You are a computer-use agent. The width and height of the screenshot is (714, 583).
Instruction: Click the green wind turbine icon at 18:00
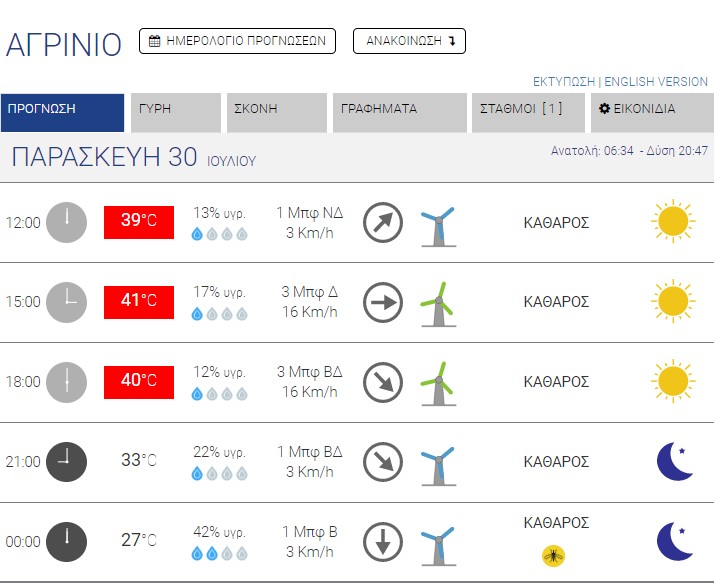click(x=438, y=384)
